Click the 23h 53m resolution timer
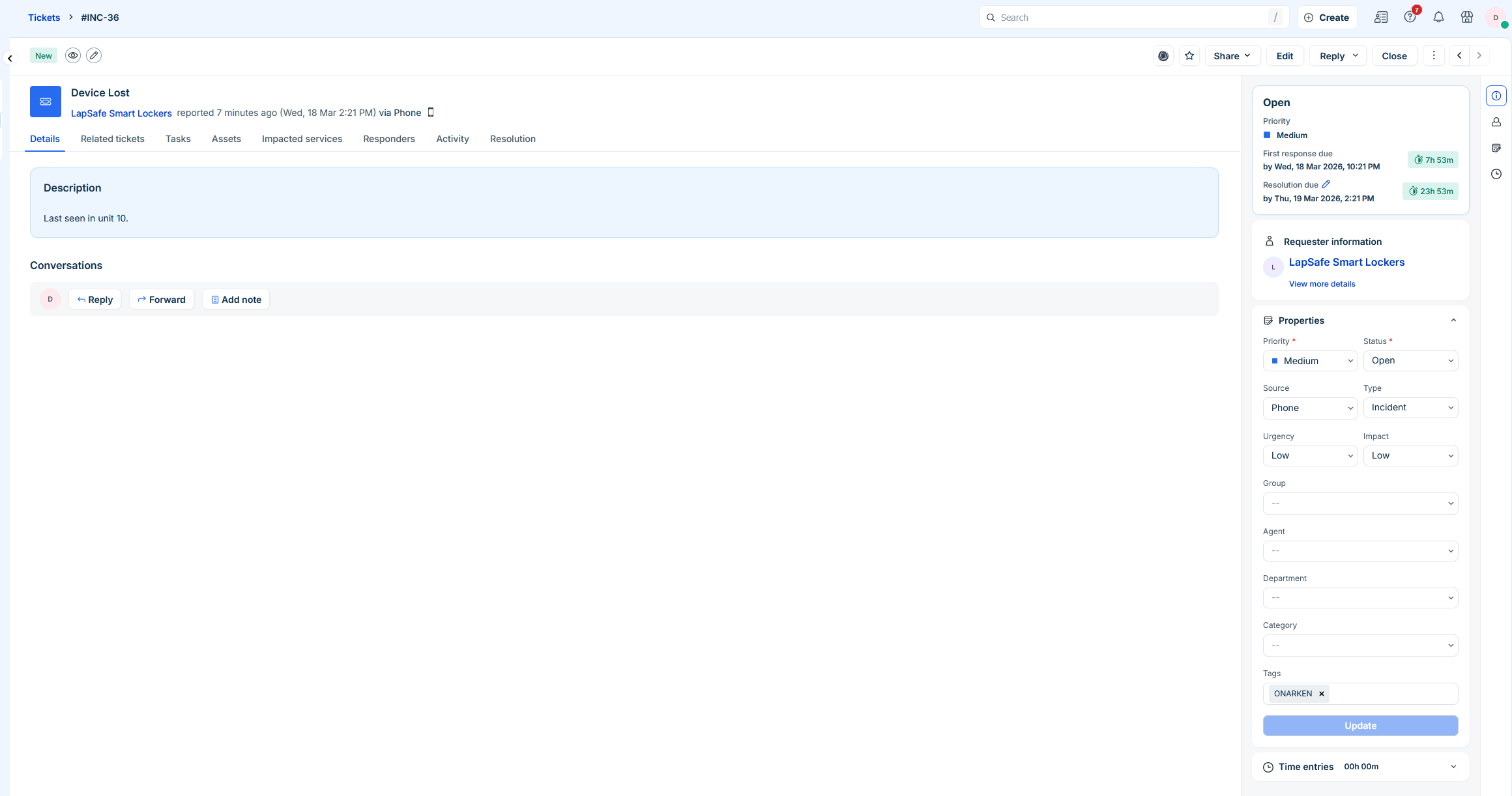The image size is (1512, 796). coord(1430,192)
